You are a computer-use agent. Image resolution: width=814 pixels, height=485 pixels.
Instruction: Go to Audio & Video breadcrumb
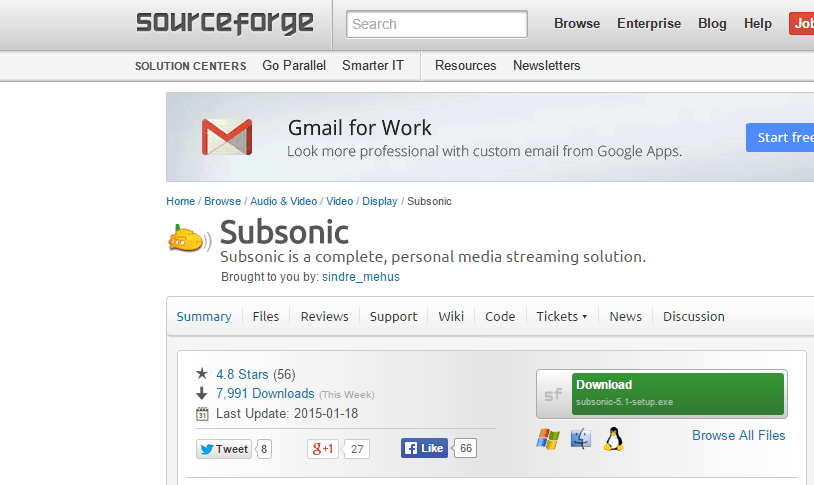283,201
